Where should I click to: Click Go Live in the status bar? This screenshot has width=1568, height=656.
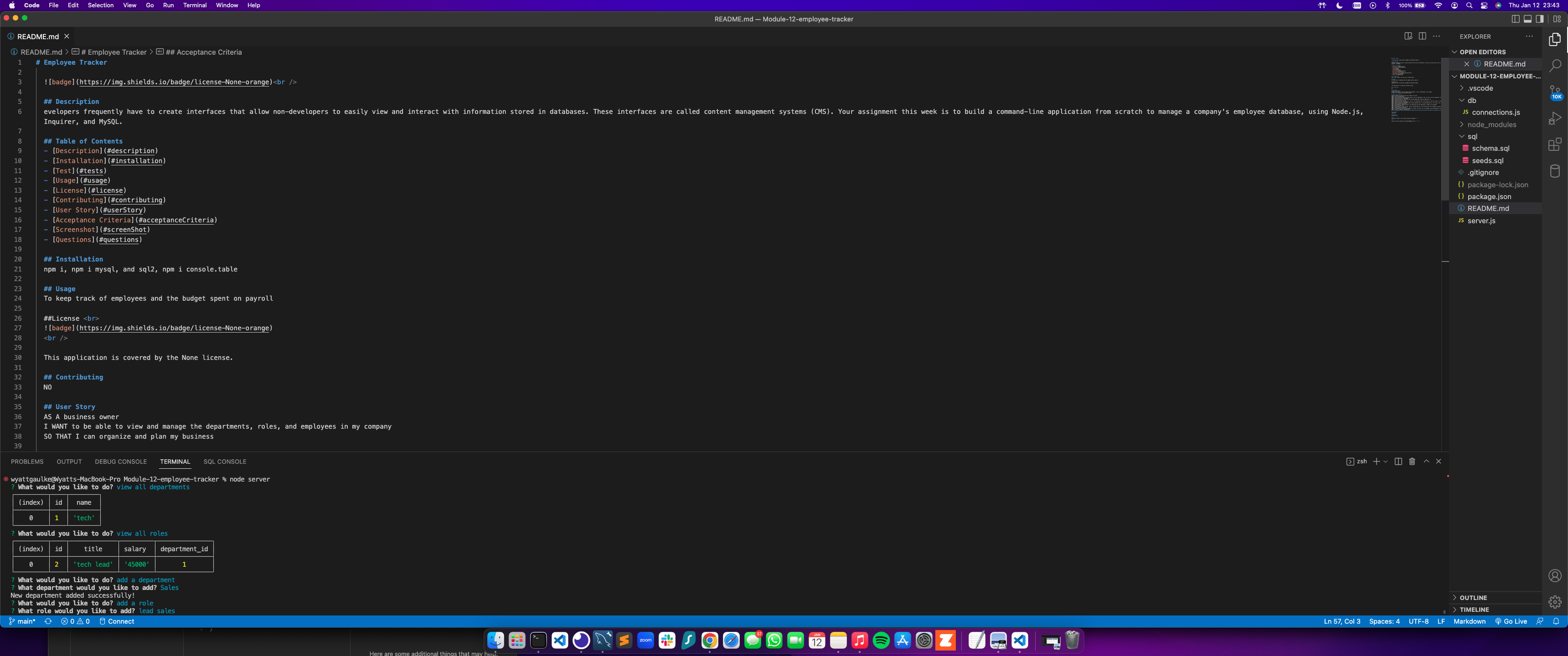coord(1511,621)
